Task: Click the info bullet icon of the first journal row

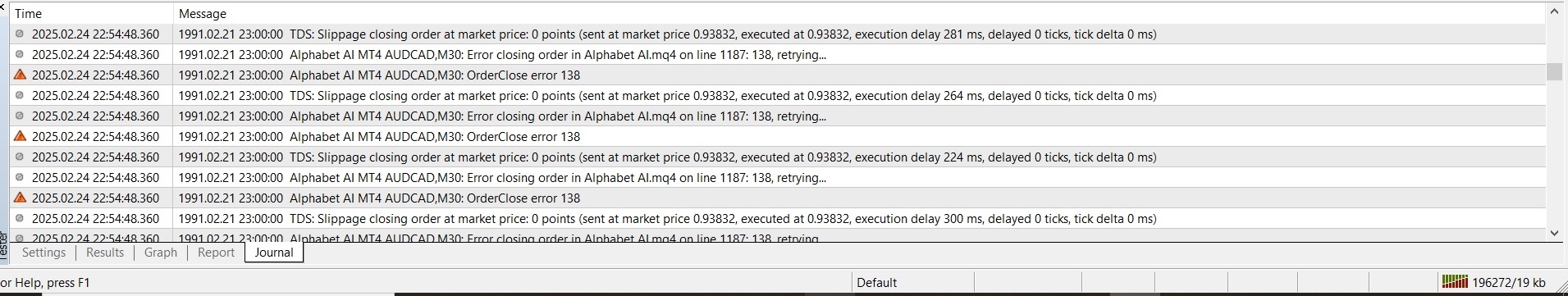Action: click(20, 34)
